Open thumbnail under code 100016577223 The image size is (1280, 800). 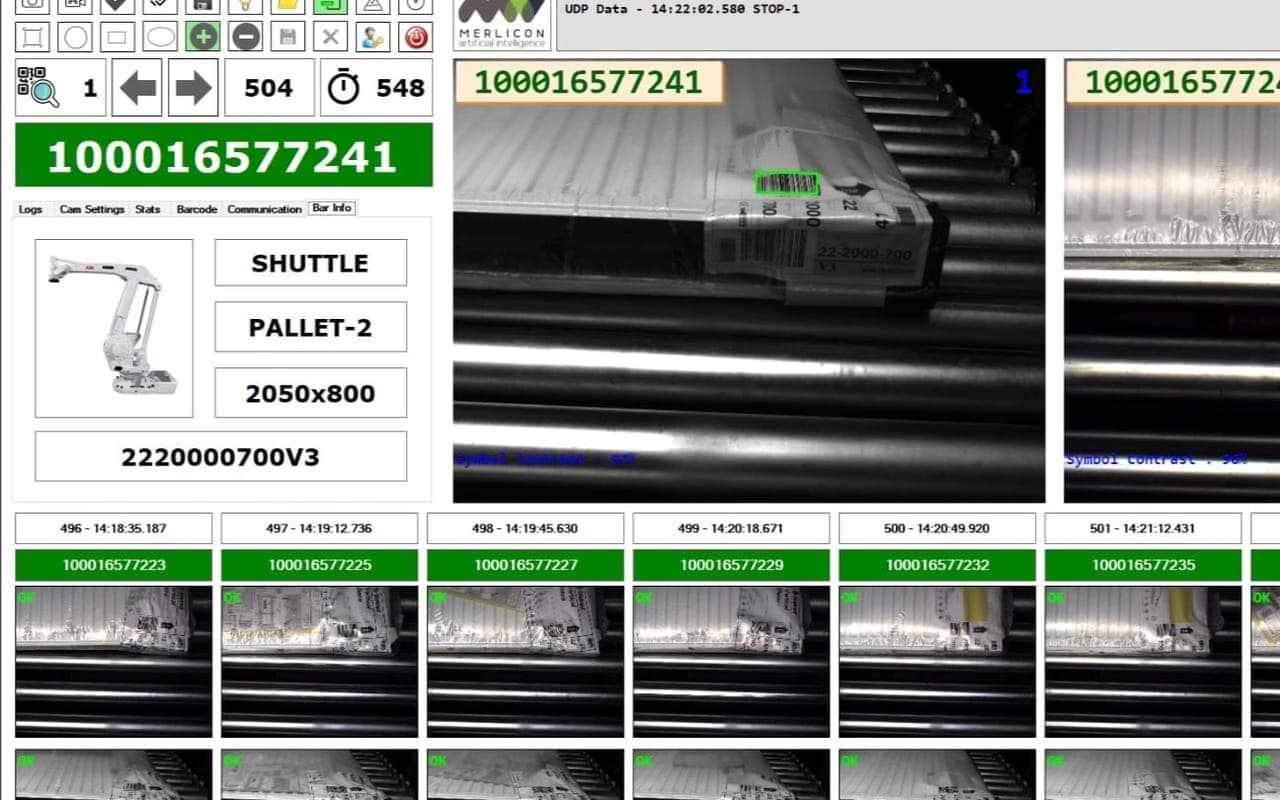point(114,662)
